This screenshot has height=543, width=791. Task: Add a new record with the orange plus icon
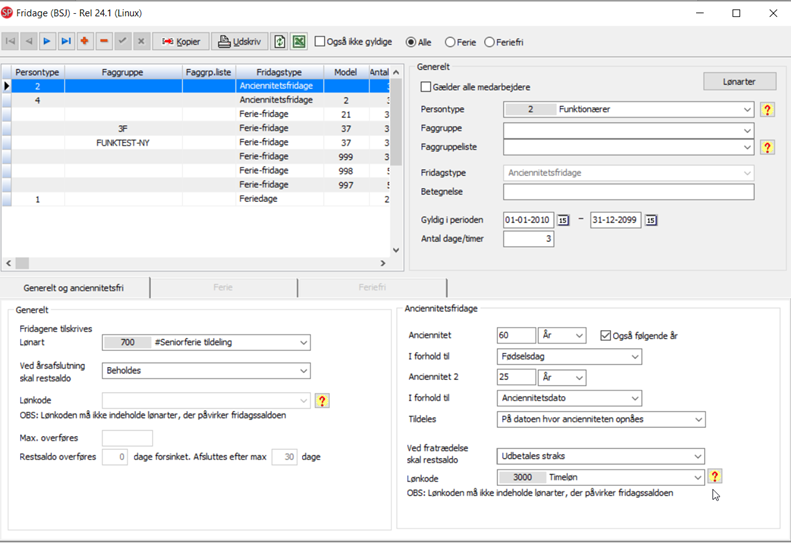point(85,42)
